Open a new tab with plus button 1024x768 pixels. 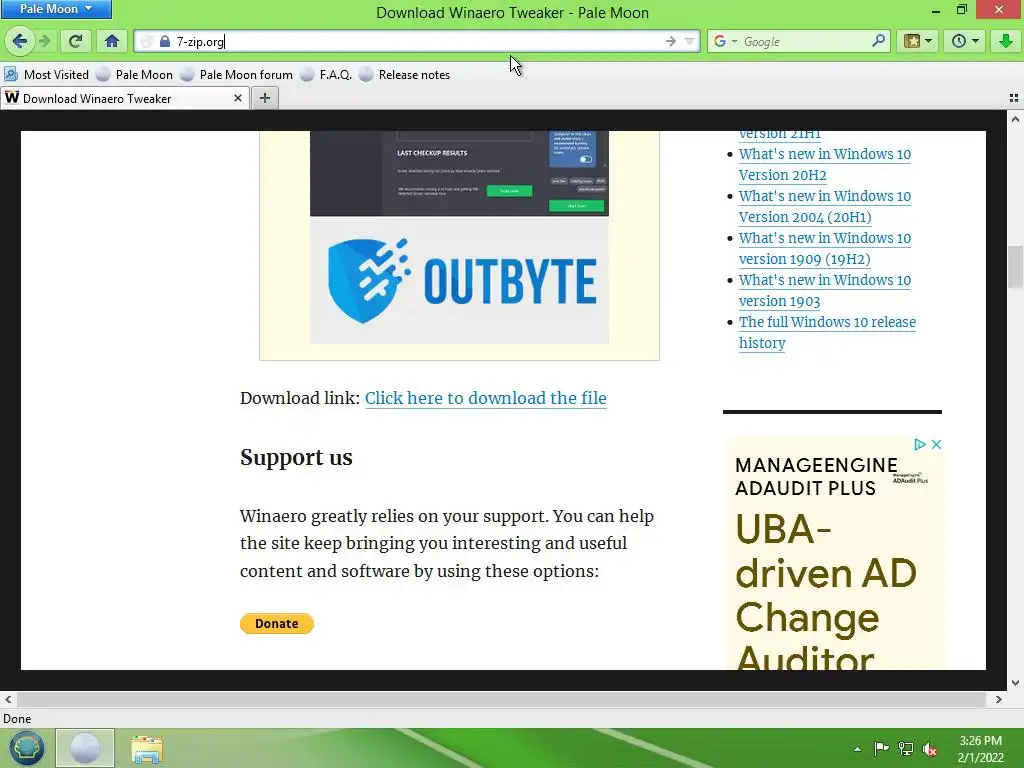[264, 98]
